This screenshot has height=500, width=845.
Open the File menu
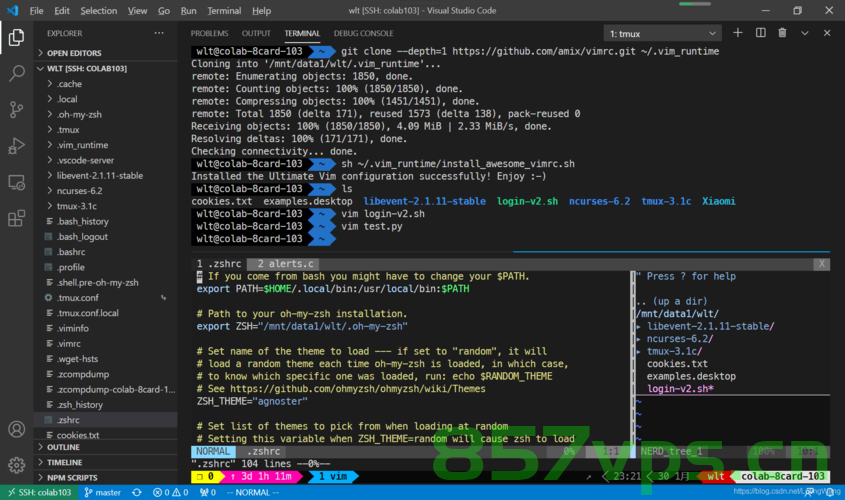point(36,10)
